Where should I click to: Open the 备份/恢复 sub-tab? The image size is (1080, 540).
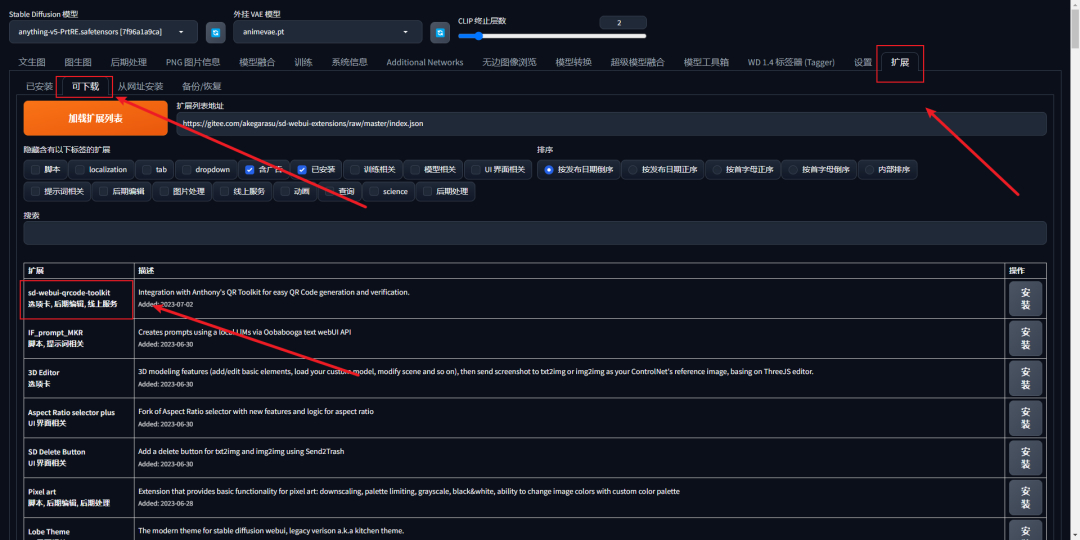tap(201, 87)
